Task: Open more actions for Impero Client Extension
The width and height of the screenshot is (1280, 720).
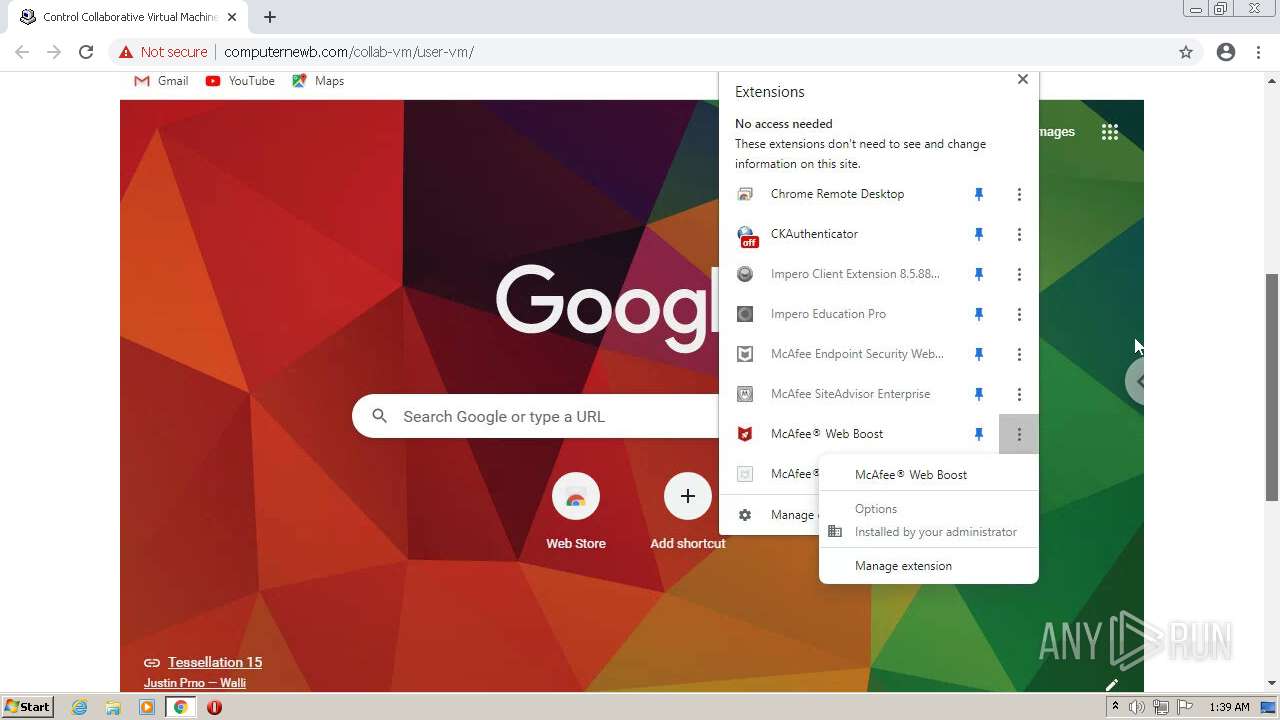Action: point(1019,274)
